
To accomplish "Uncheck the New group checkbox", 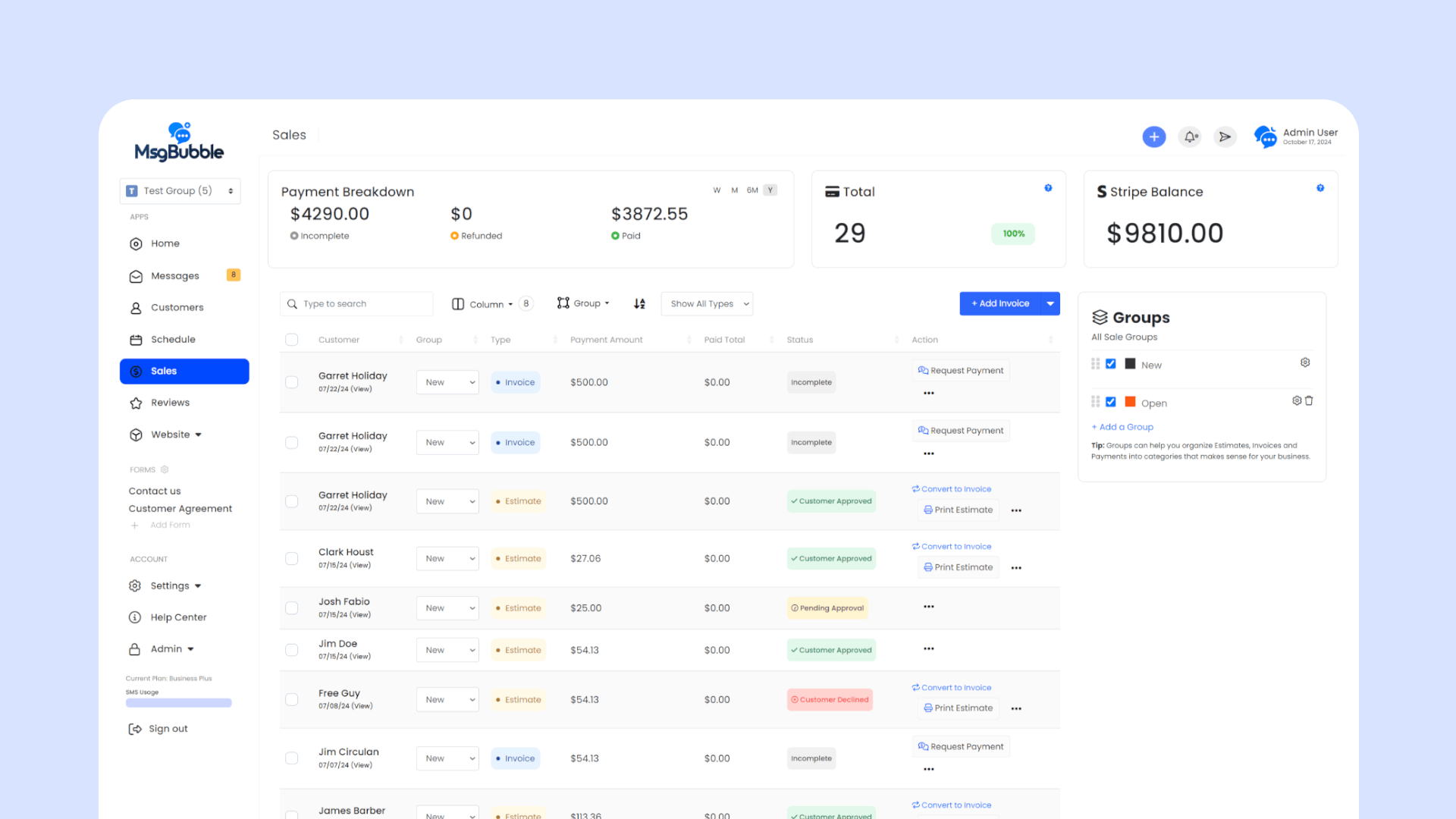I will coord(1110,364).
